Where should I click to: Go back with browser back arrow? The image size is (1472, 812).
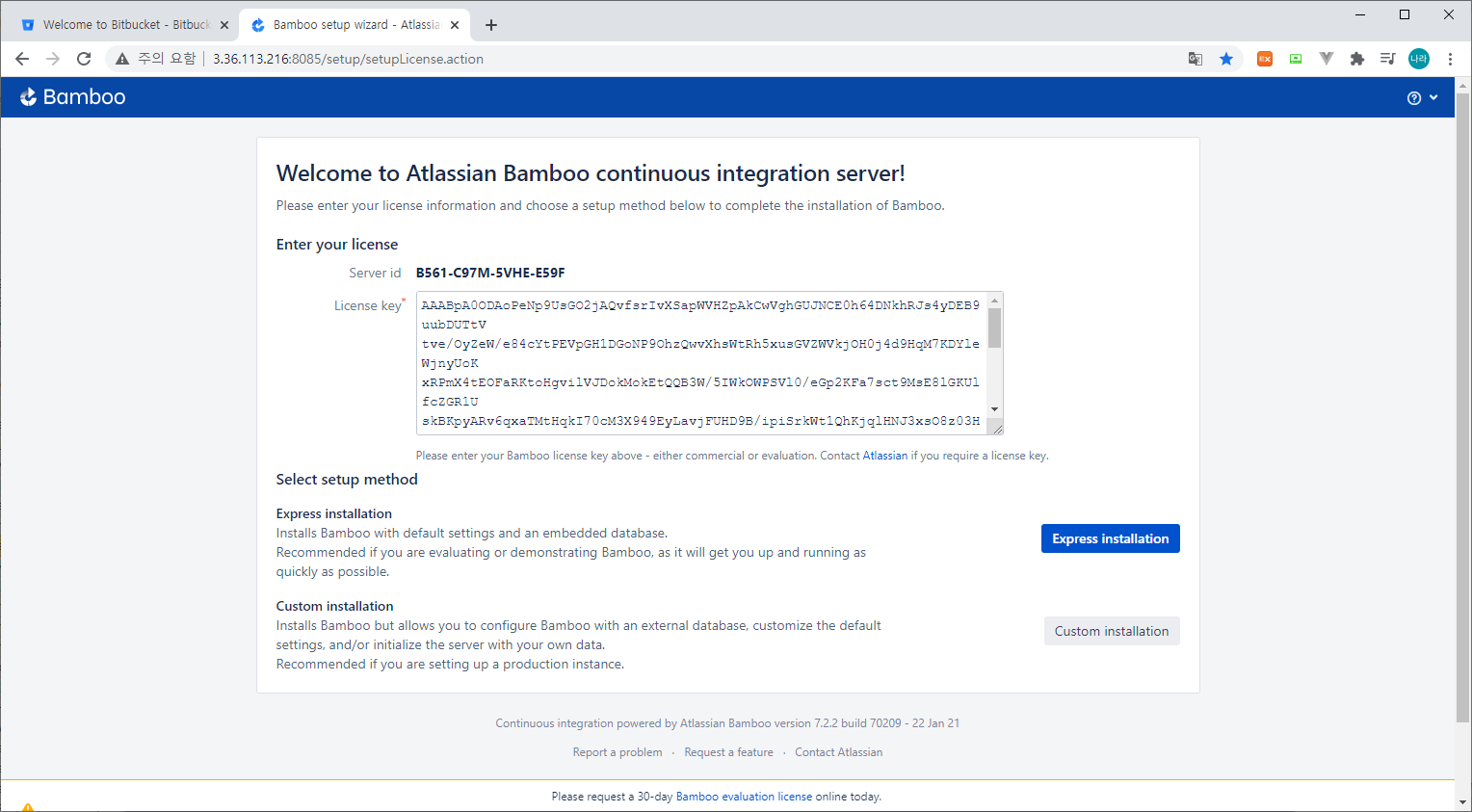coord(22,59)
